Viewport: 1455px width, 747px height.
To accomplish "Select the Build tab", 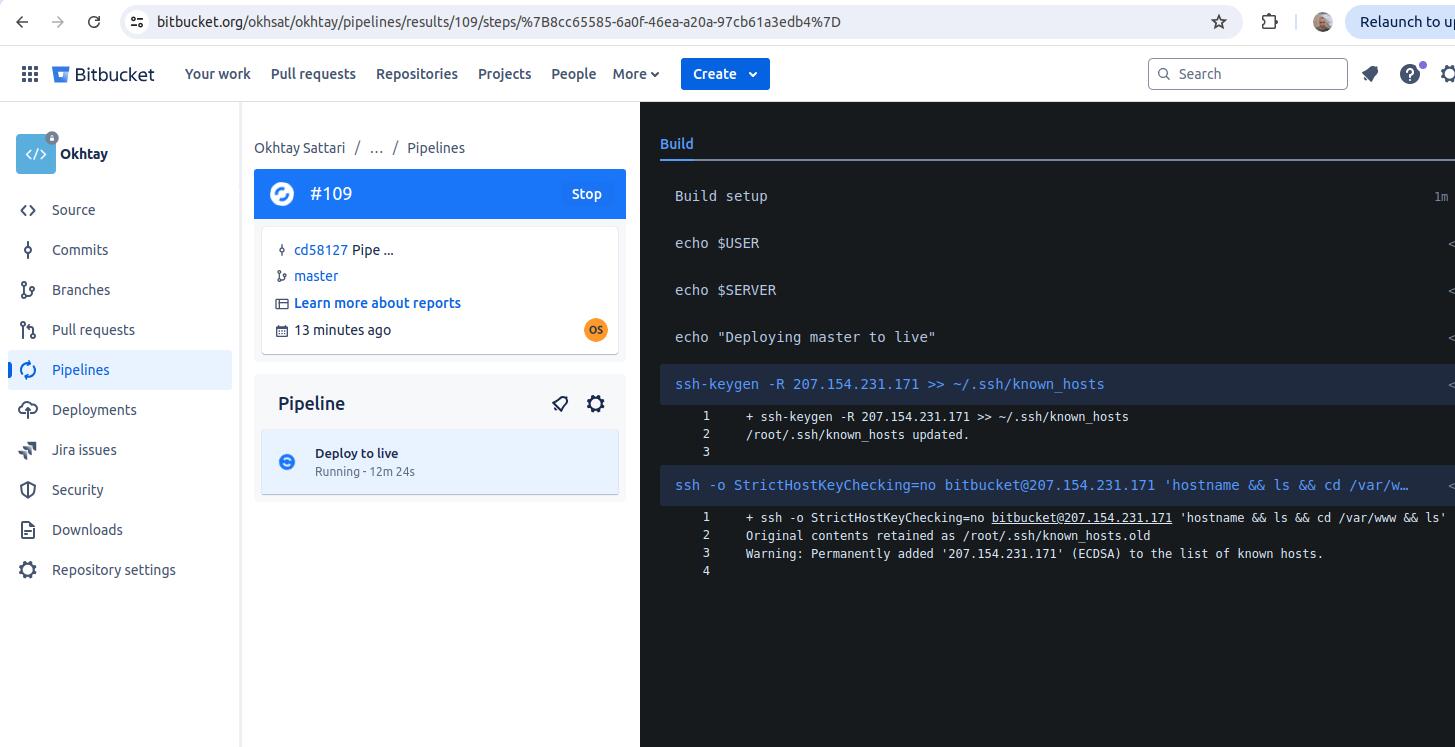I will pyautogui.click(x=677, y=144).
